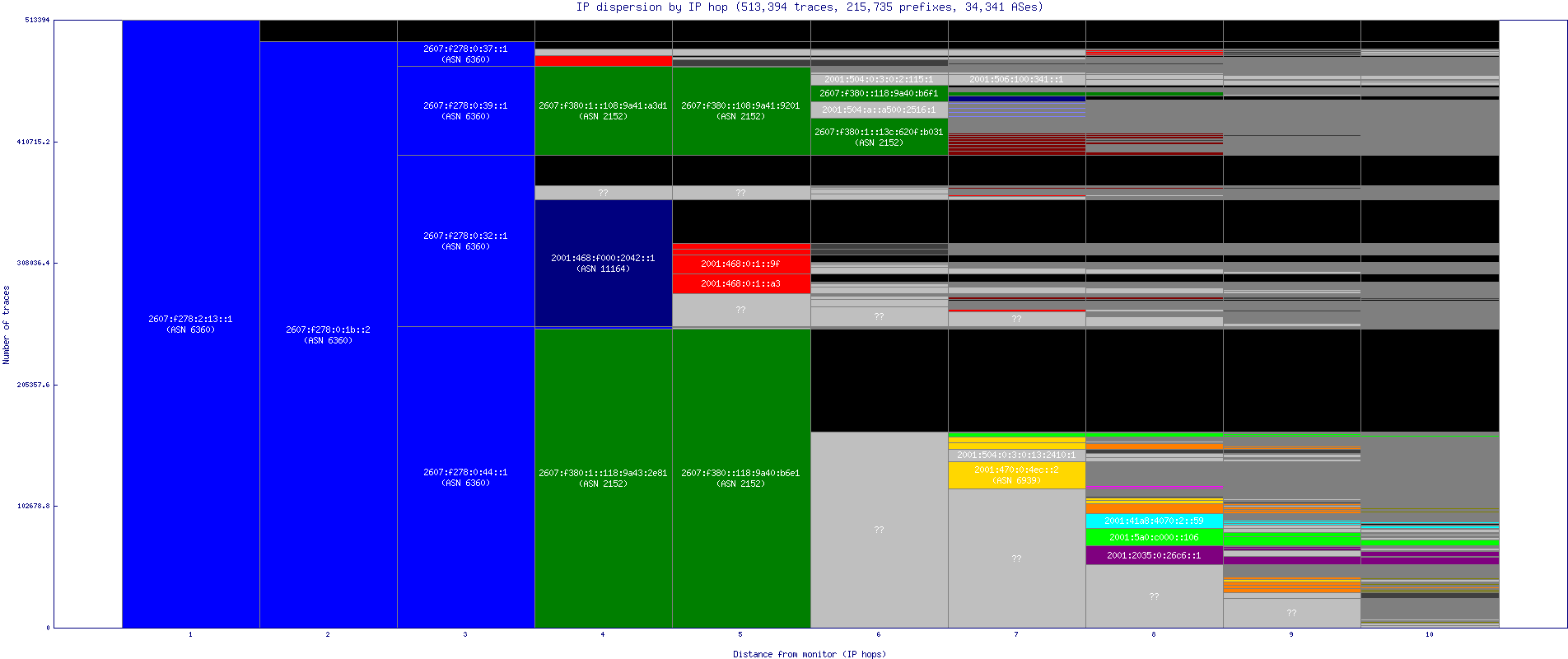Click the red 2001:468:0:1::a3 segment

click(741, 283)
